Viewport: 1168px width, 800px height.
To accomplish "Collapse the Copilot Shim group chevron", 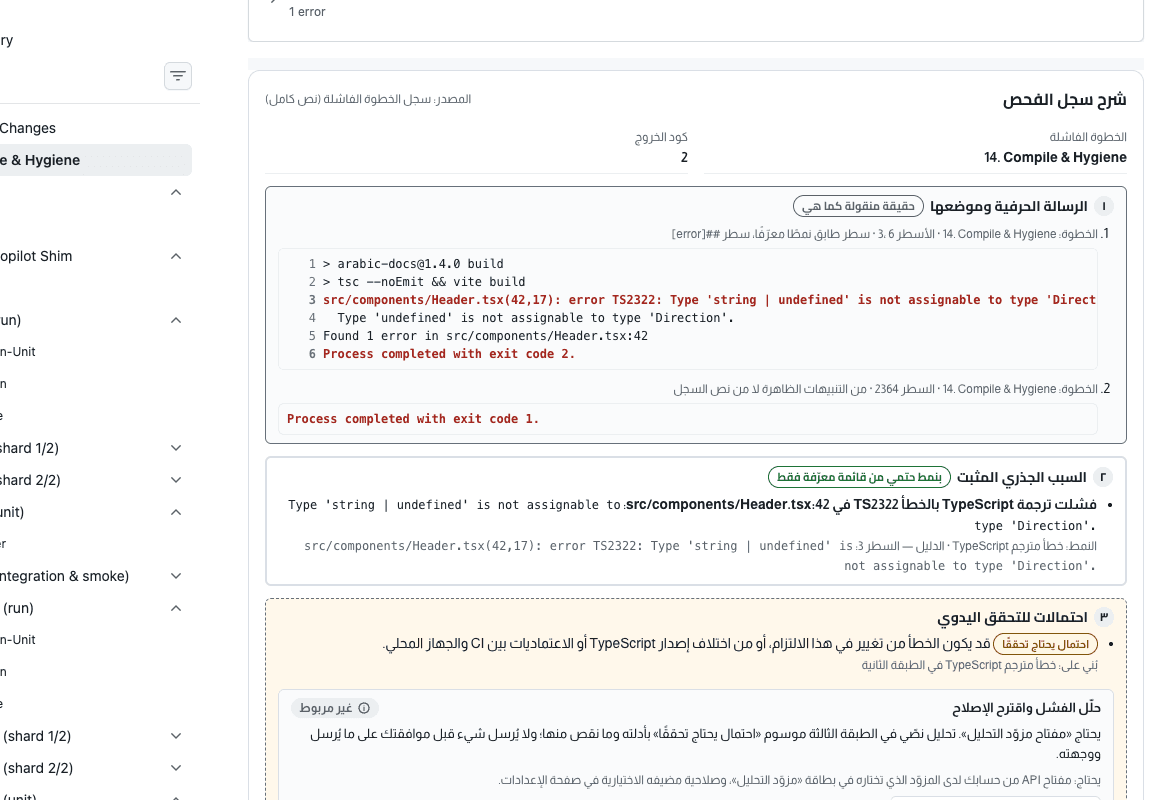I will (x=176, y=256).
